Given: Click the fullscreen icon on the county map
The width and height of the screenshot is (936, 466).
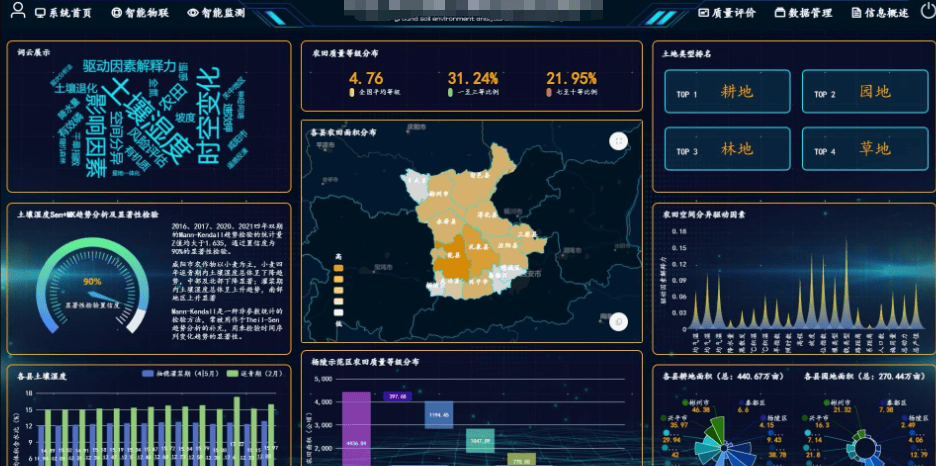Looking at the screenshot, I should pyautogui.click(x=619, y=141).
